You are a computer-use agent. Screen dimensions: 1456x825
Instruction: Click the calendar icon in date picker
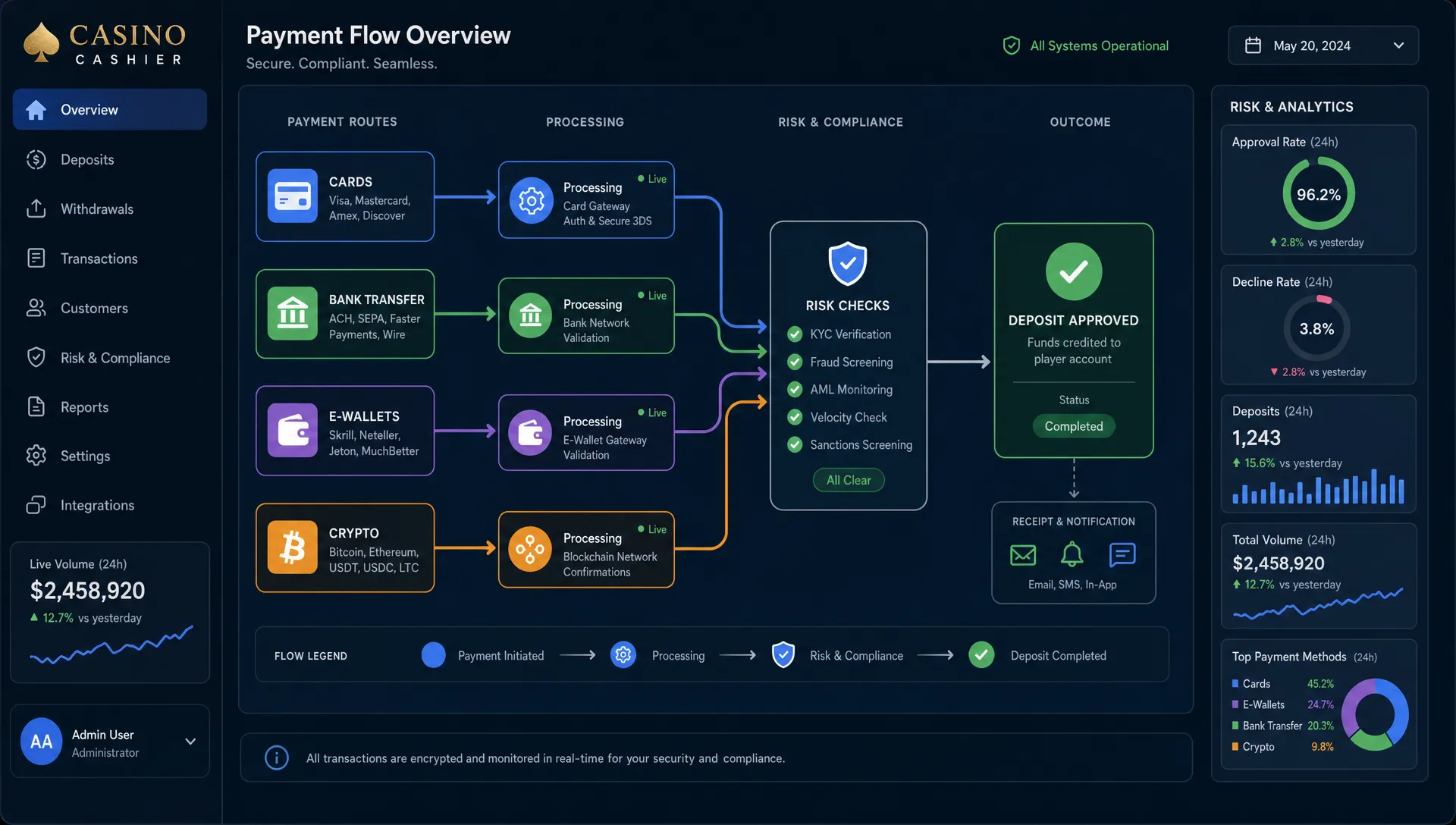[x=1254, y=45]
